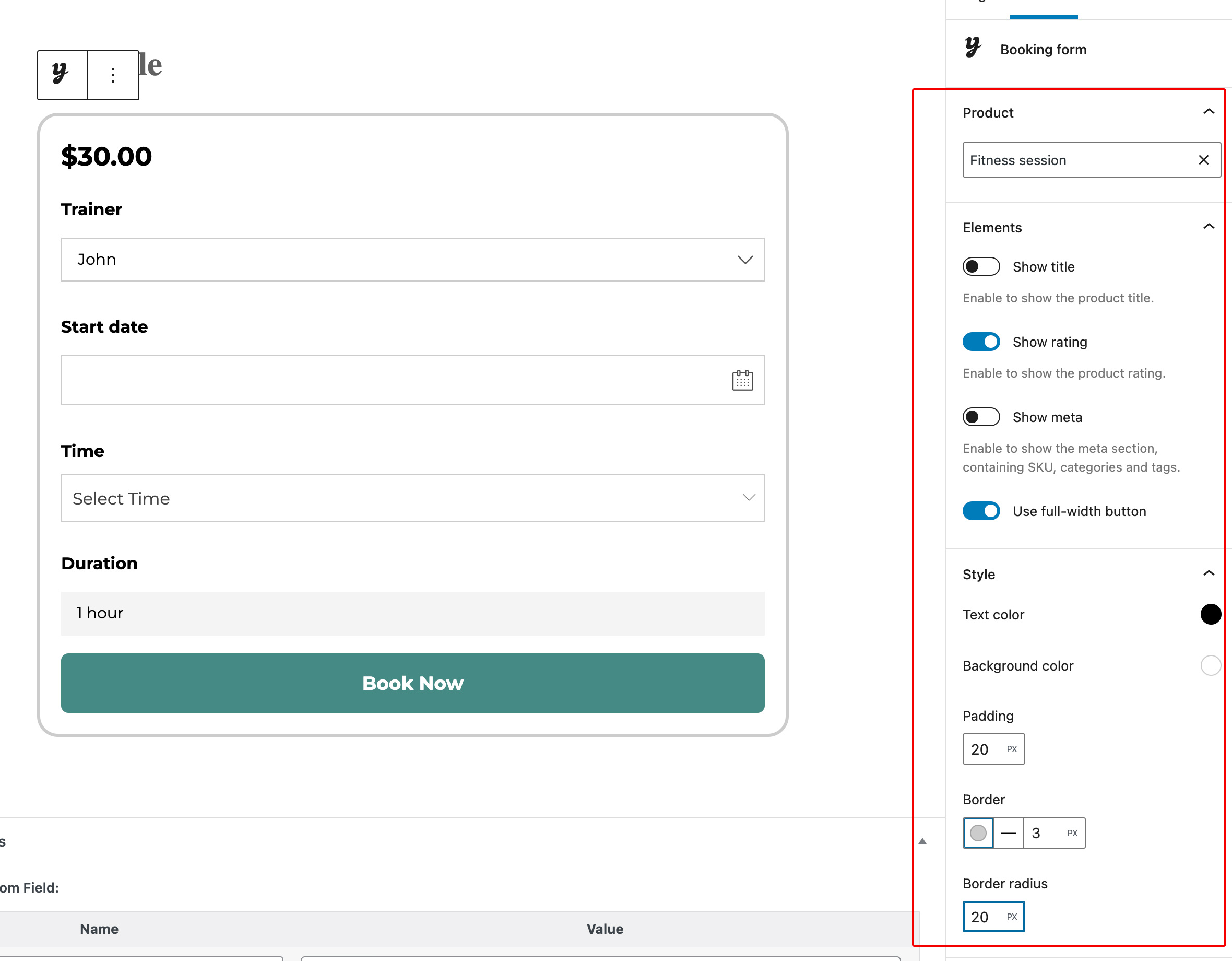Click the calendar icon in Start date field
The image size is (1232, 961).
coord(742,380)
